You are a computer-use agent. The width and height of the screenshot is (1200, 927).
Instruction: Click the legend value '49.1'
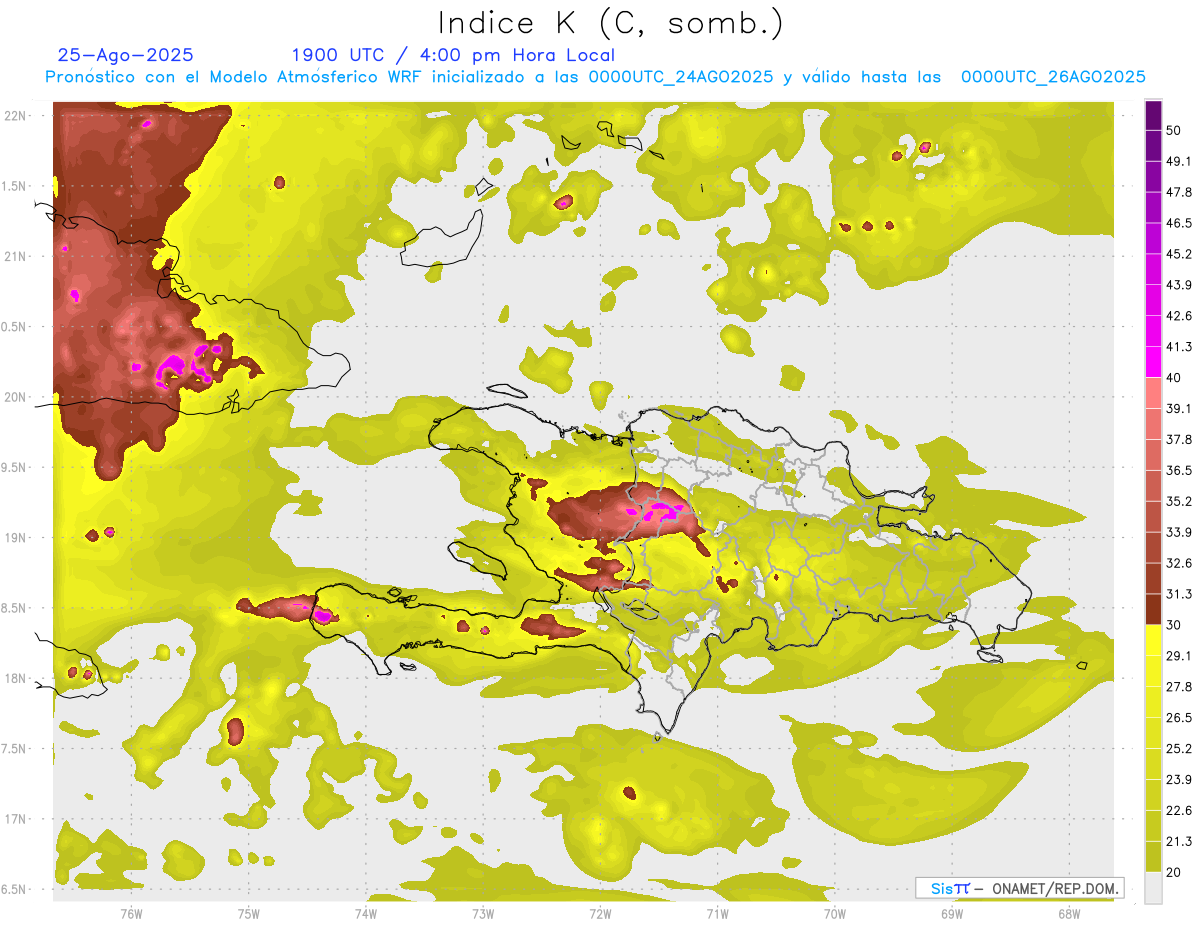pyautogui.click(x=1178, y=161)
